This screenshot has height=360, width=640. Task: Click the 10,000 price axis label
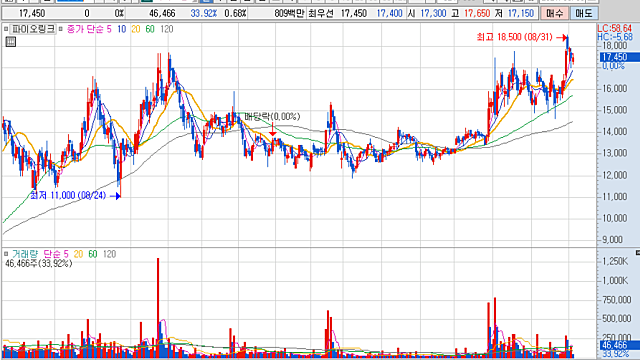click(615, 218)
